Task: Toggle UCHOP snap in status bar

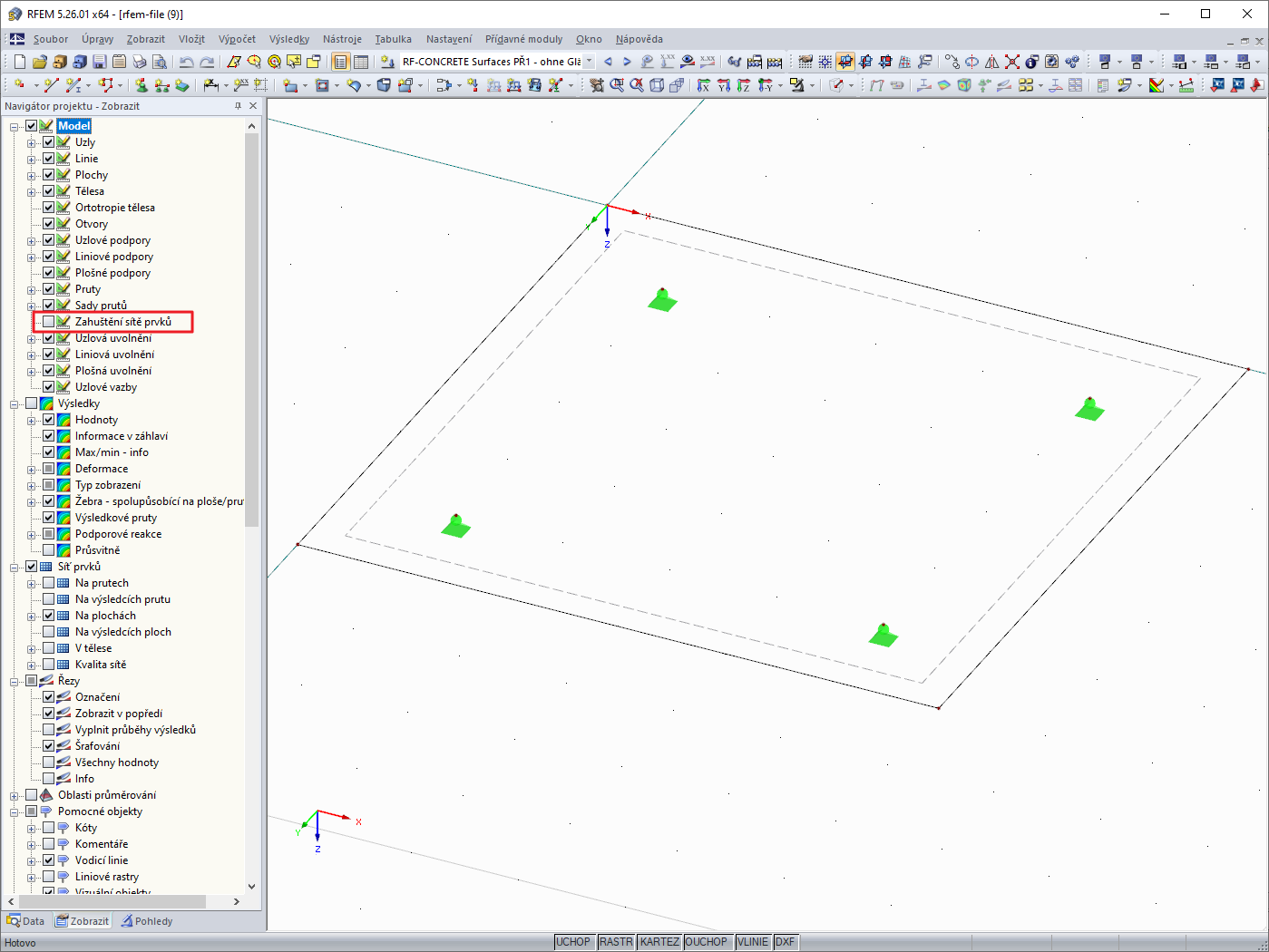Action: [x=572, y=942]
